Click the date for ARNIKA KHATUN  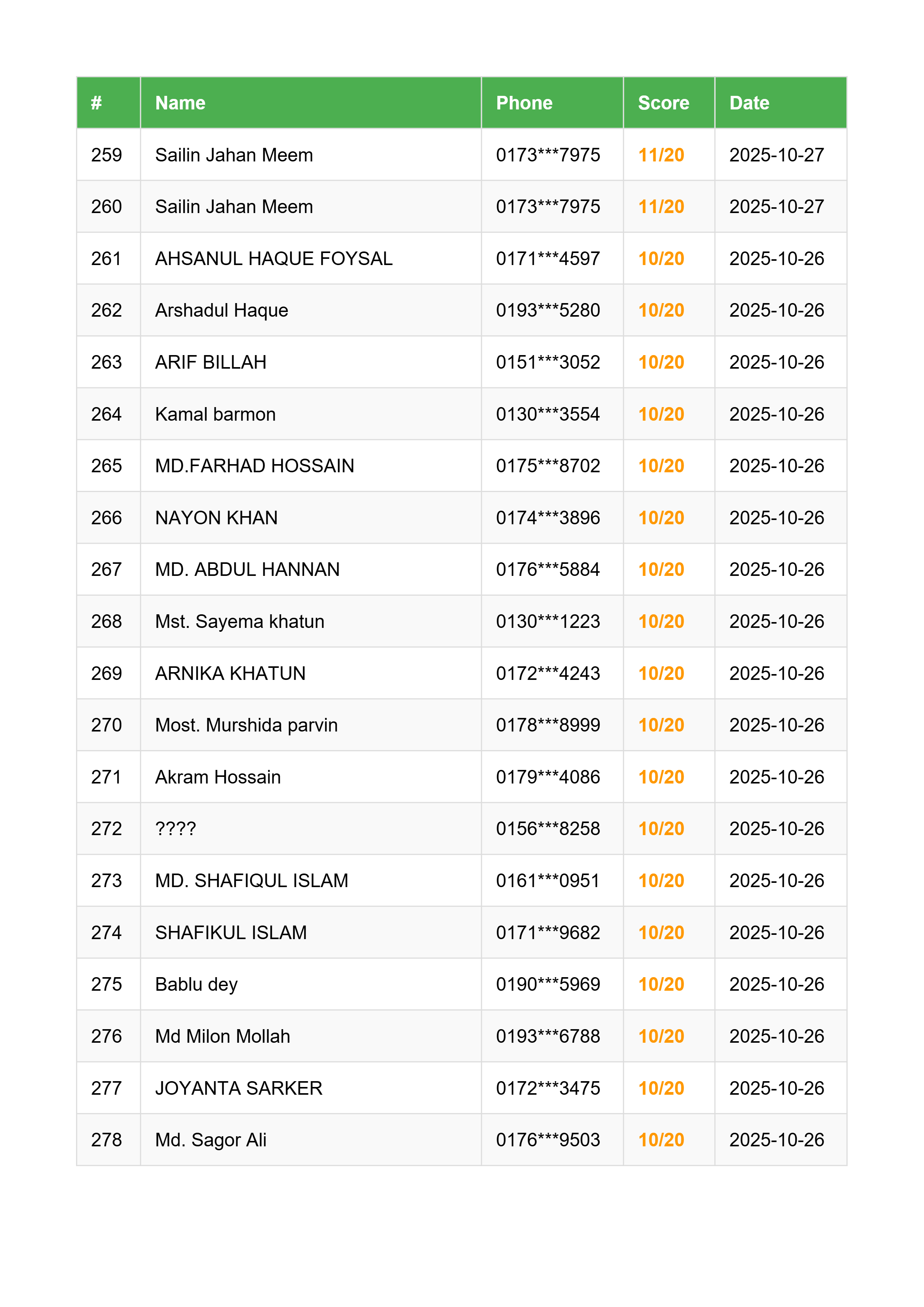776,673
